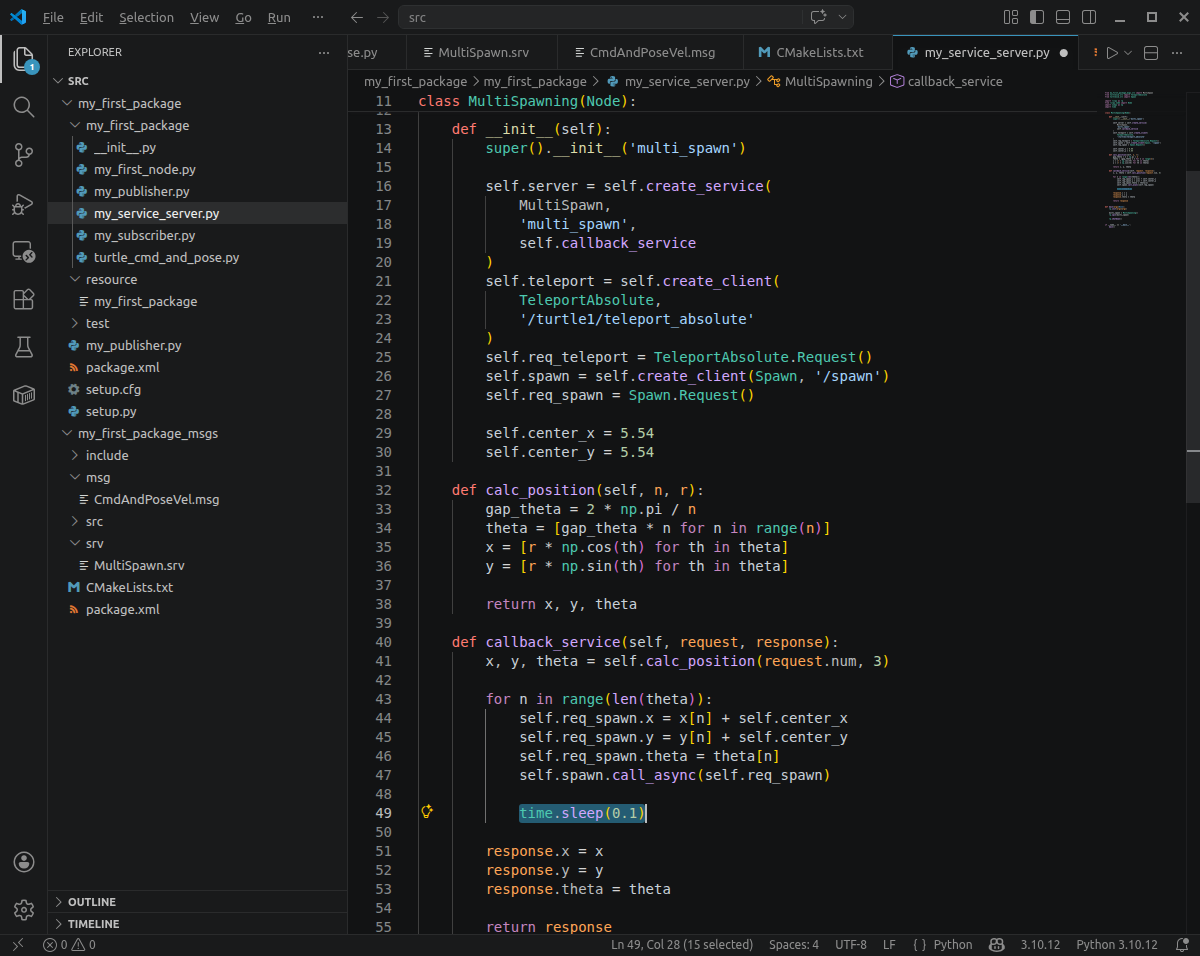Open the Edit menu
This screenshot has width=1200, height=956.
click(x=91, y=17)
